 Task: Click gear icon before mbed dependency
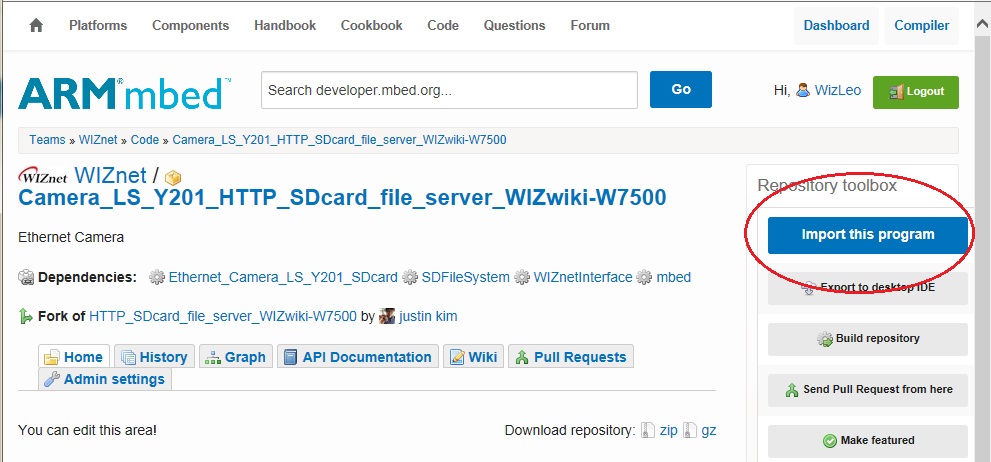(644, 277)
